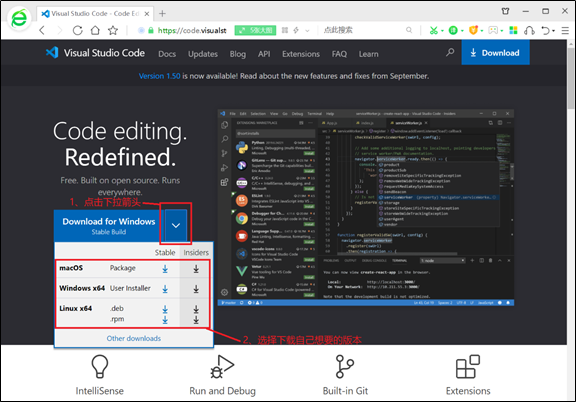Open the API menu item
Image resolution: width=576 pixels, height=402 pixels.
pos(264,54)
